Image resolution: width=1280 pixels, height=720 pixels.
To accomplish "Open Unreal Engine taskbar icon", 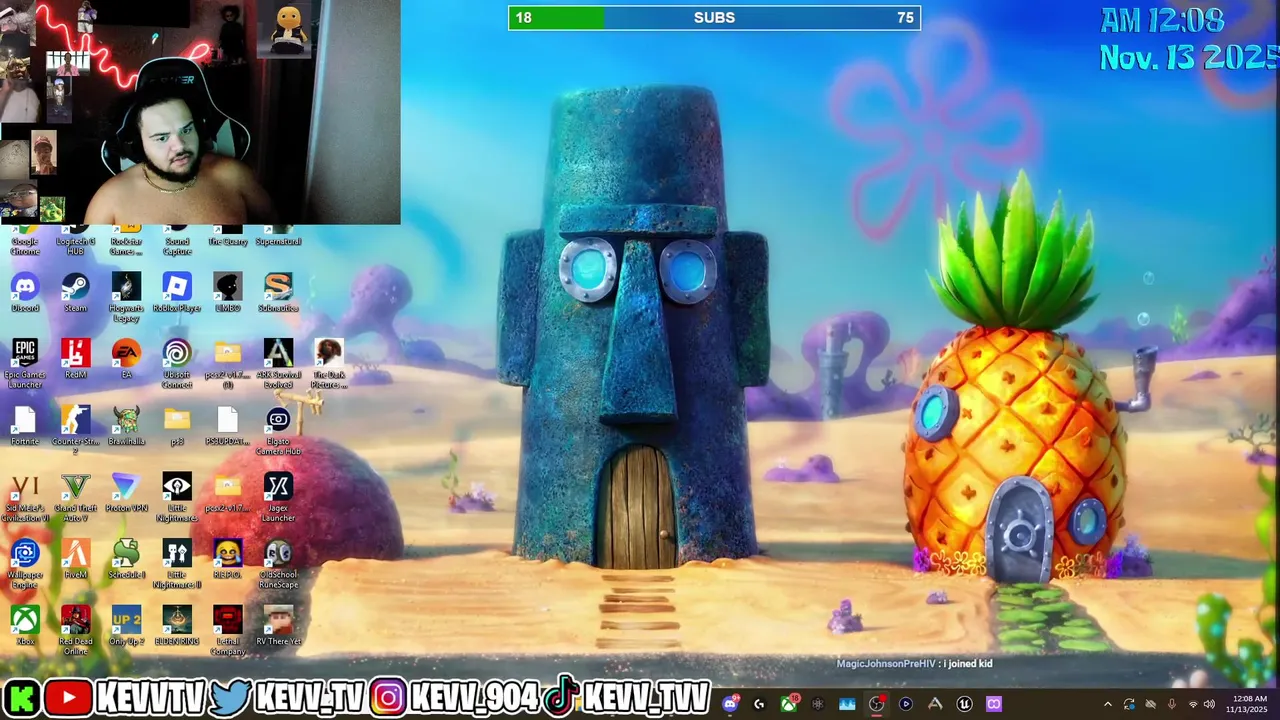I will click(964, 704).
